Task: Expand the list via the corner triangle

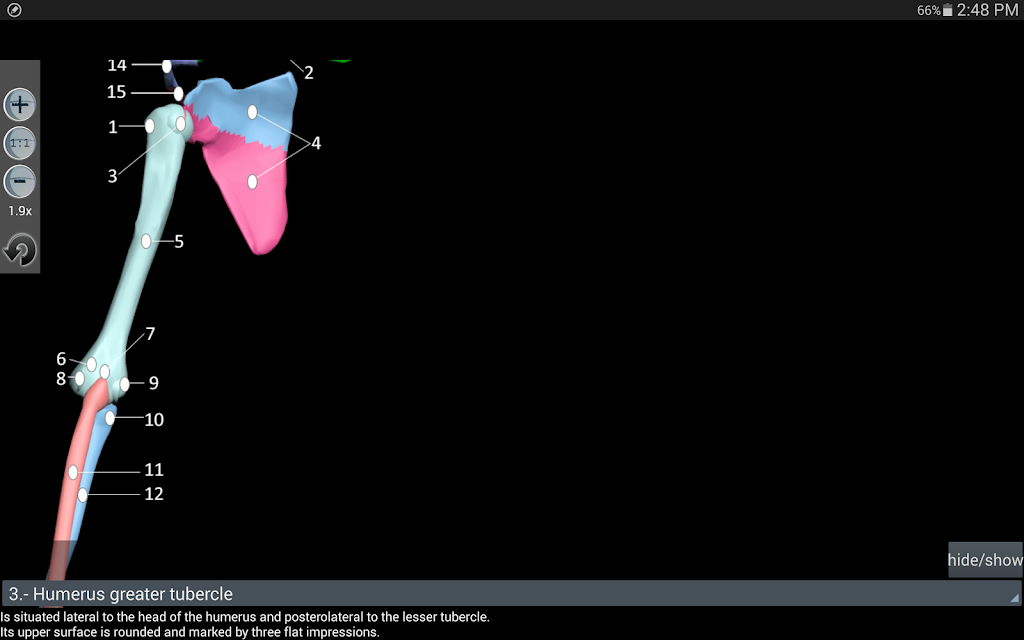Action: [1014, 598]
